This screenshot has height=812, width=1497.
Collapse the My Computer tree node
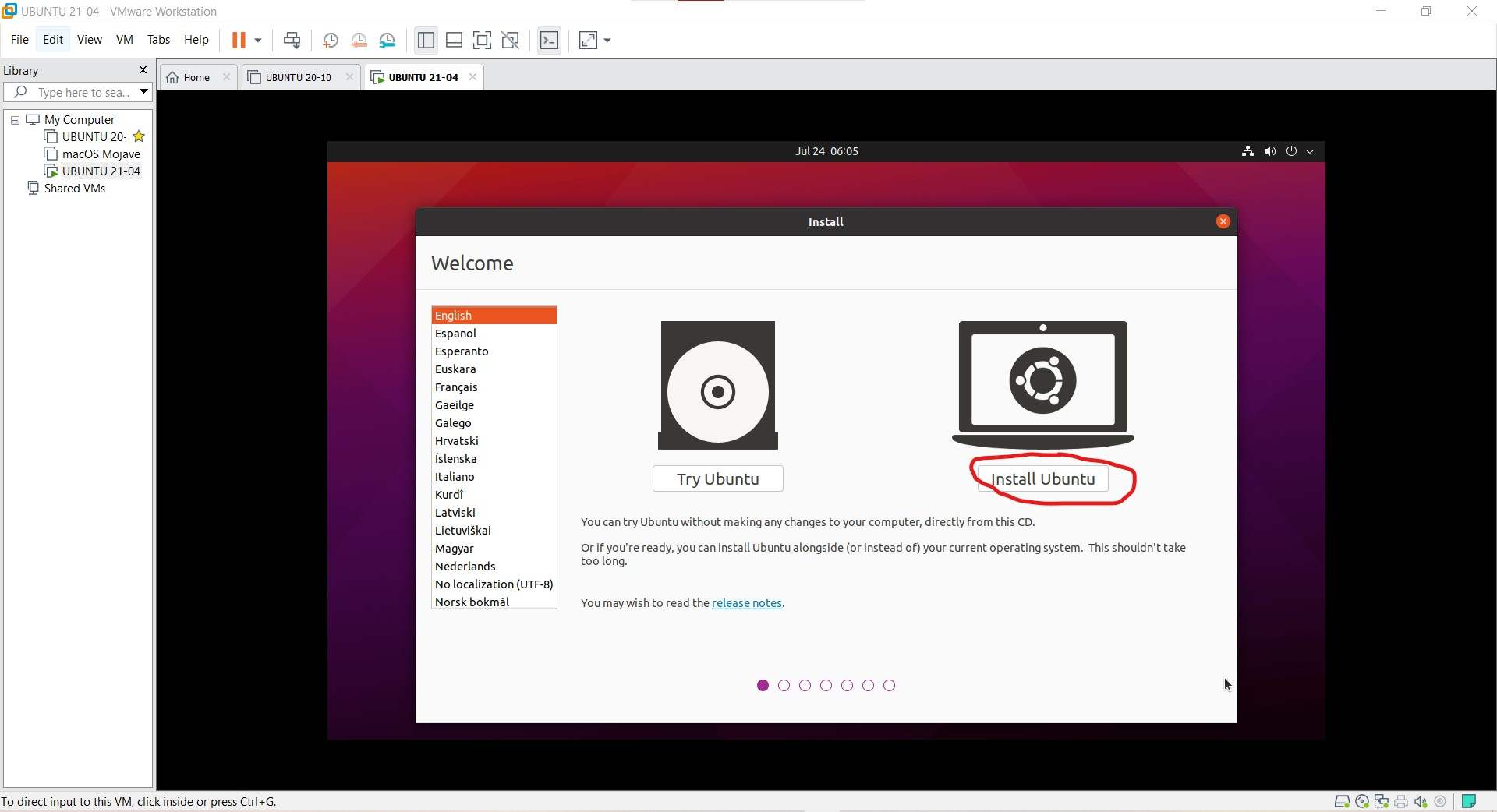15,120
